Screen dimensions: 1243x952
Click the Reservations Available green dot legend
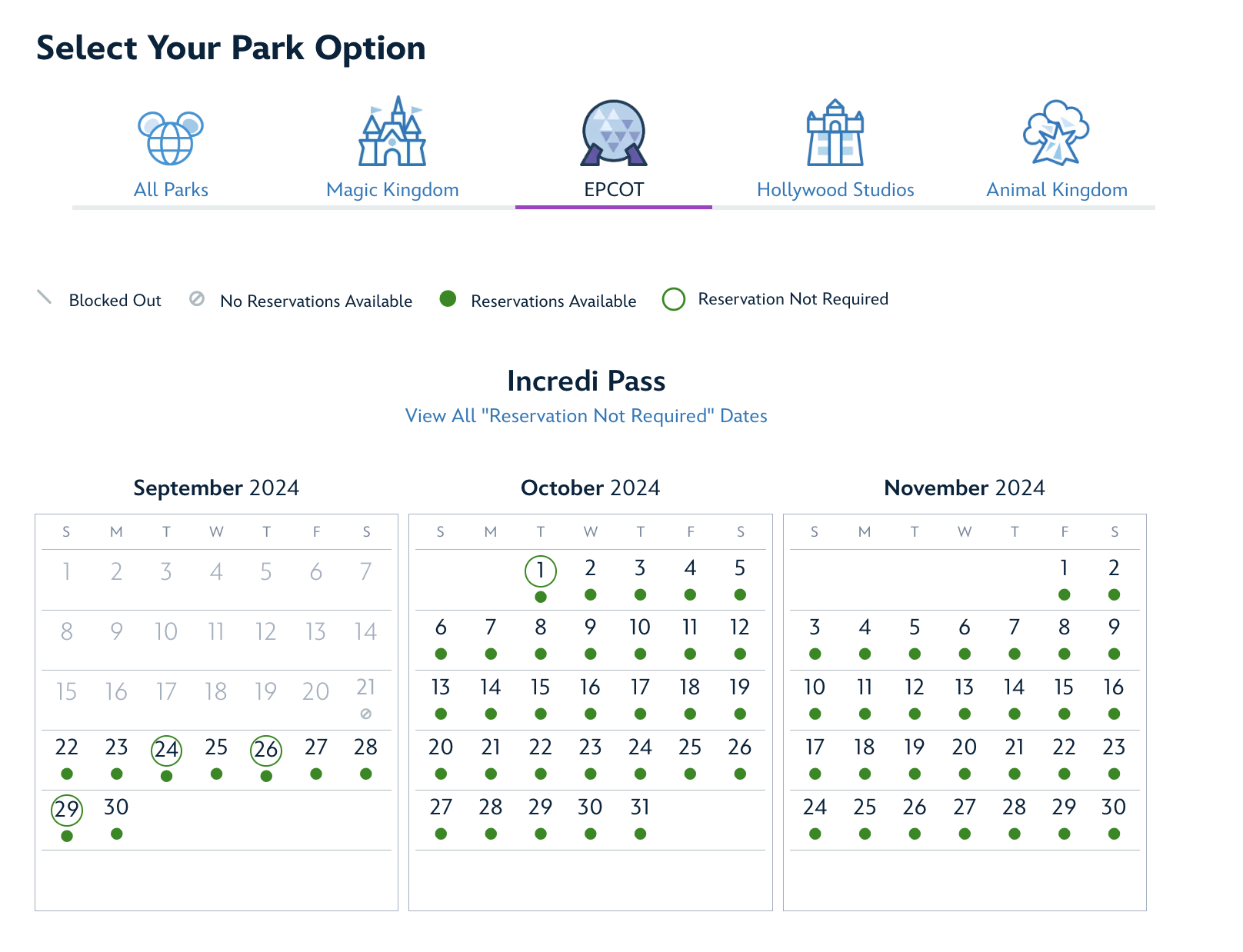tap(448, 299)
